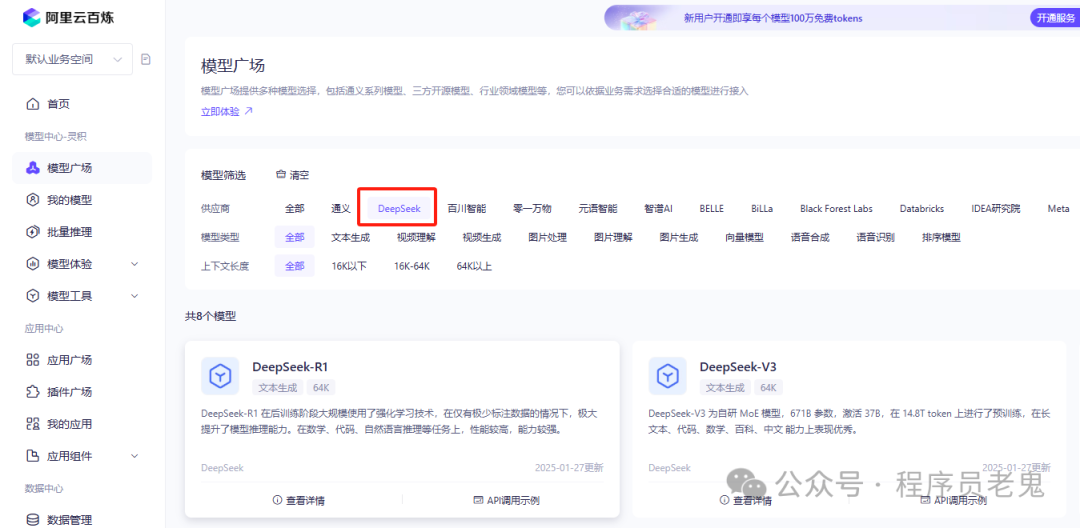The width and height of the screenshot is (1080, 528).
Task: Click the 插件广场 puzzle icon
Action: tap(32, 392)
